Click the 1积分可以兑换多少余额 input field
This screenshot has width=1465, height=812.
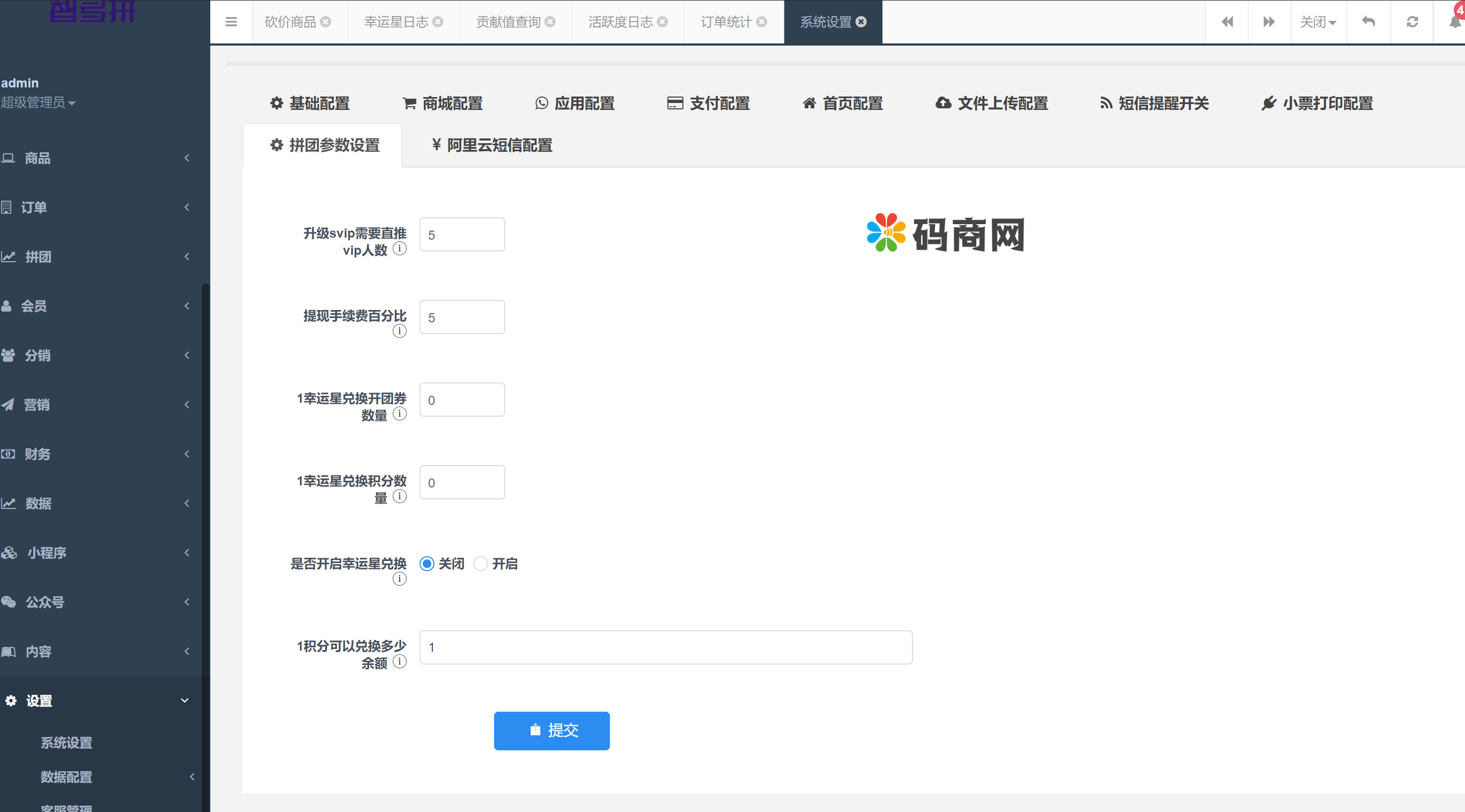click(x=665, y=647)
